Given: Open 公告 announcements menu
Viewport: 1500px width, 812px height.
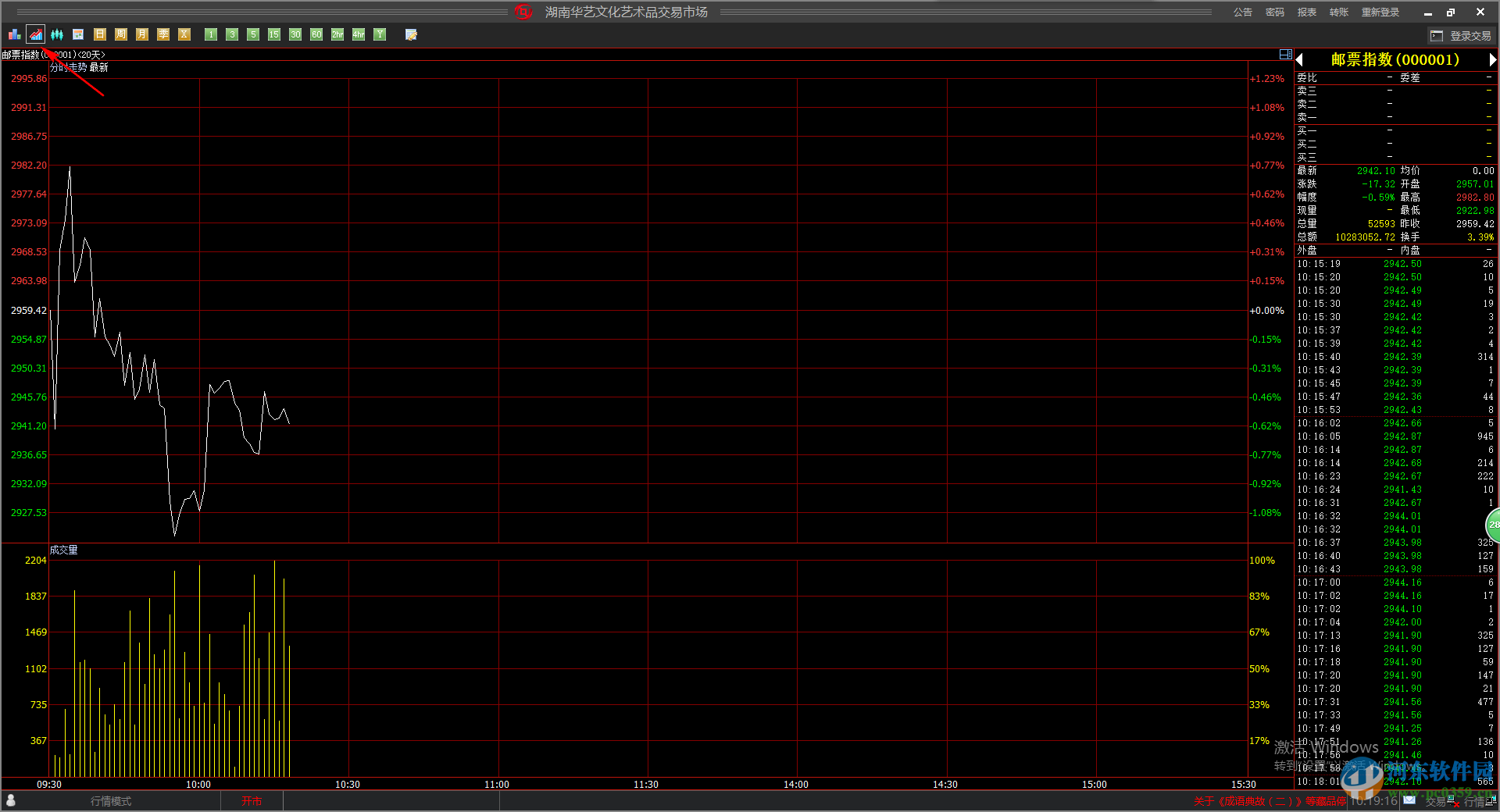Looking at the screenshot, I should click(1243, 12).
